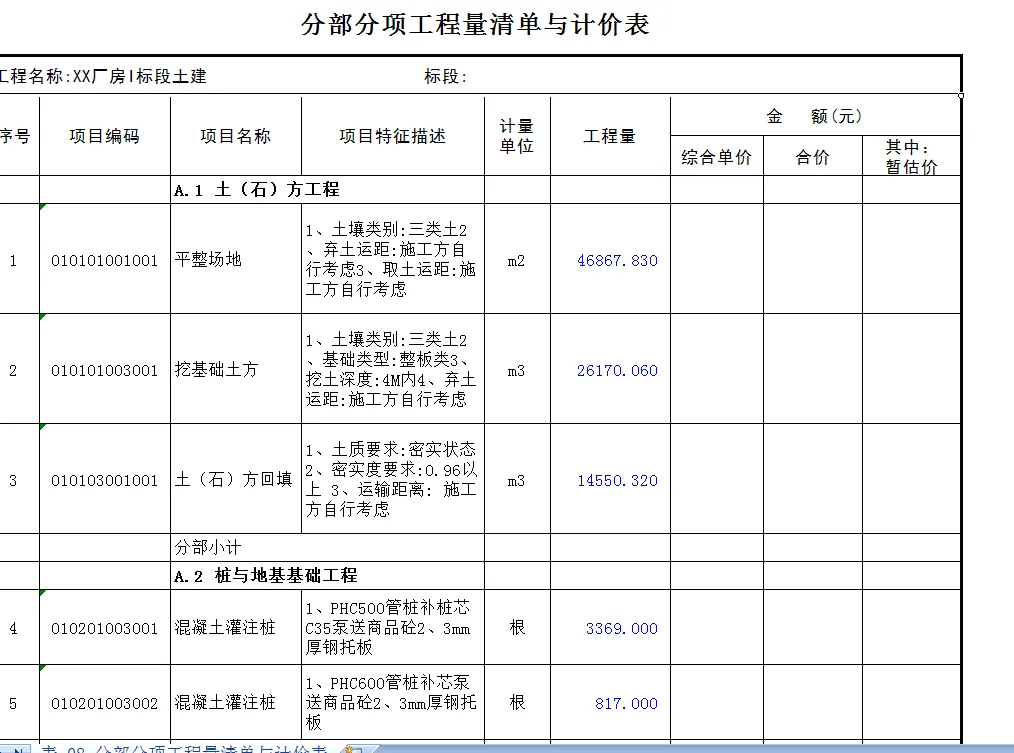Select code cell 010201003002
The image size is (1014, 753).
[105, 703]
